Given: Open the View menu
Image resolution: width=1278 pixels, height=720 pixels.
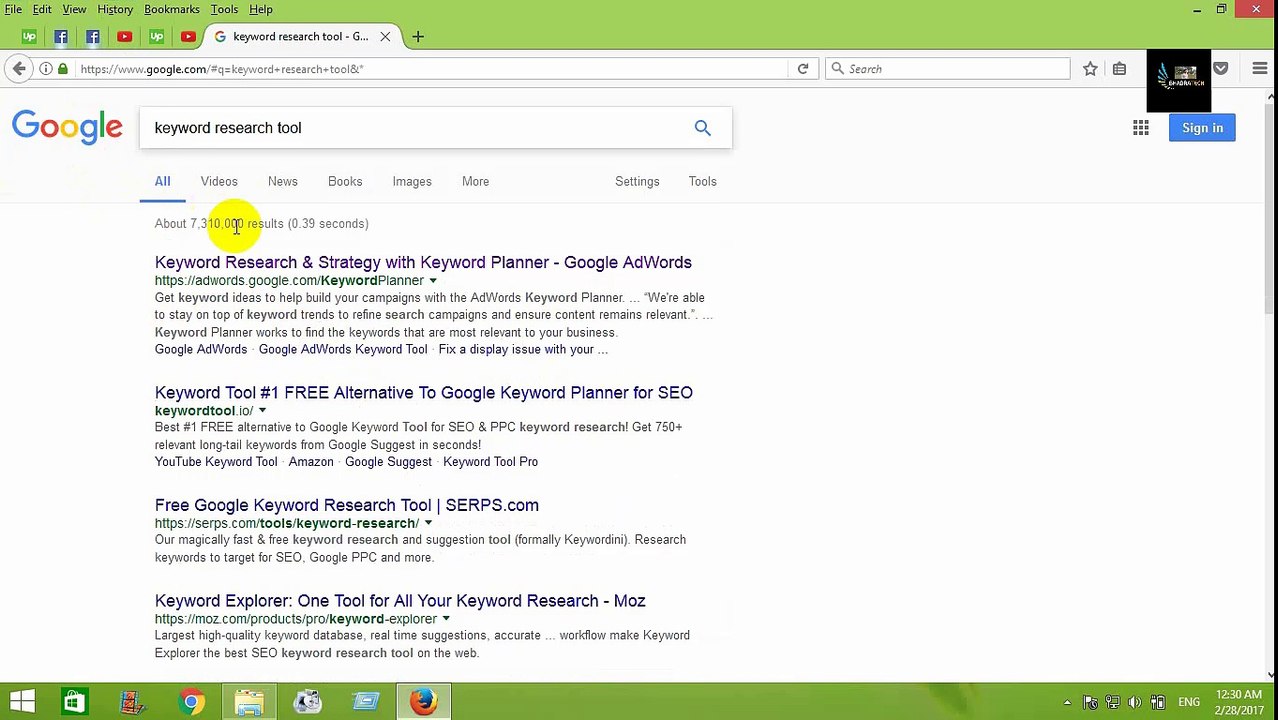Looking at the screenshot, I should [74, 9].
